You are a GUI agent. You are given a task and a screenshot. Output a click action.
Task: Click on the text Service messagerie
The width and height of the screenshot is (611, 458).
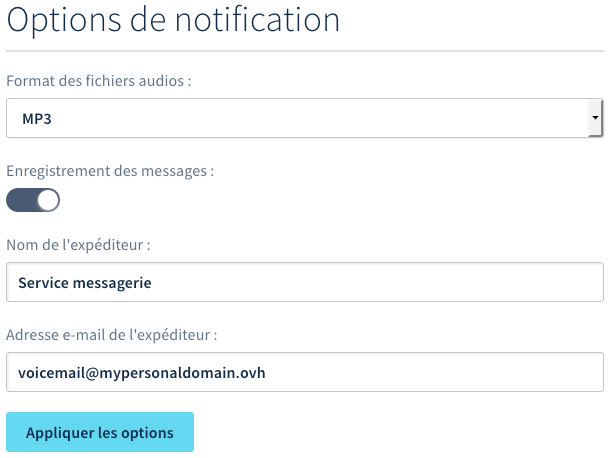click(84, 282)
